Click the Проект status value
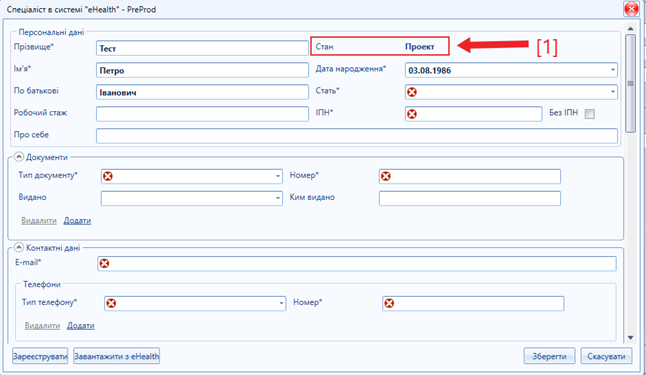The width and height of the screenshot is (646, 375). (x=419, y=47)
